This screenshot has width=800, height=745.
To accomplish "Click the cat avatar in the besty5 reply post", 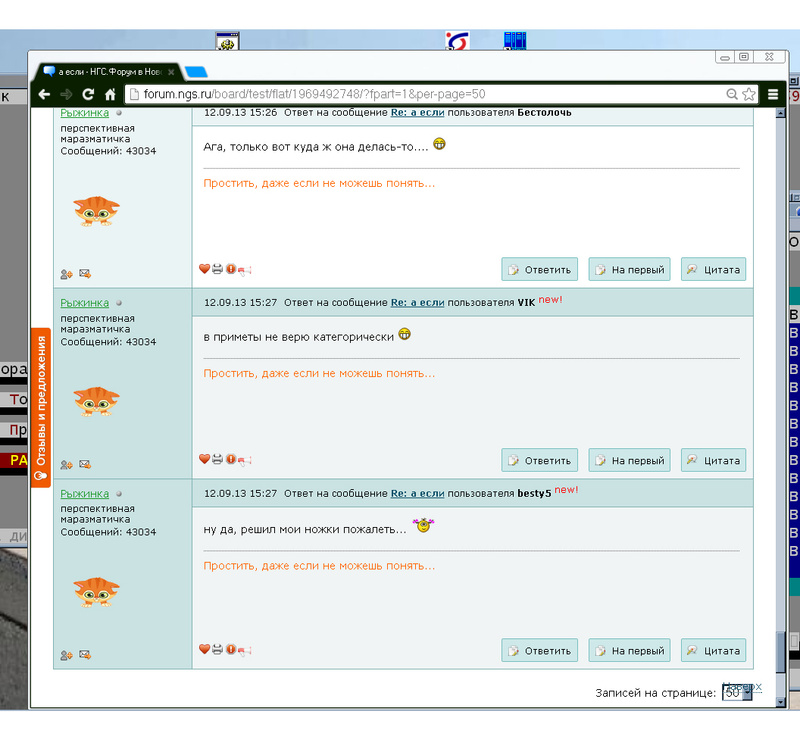I will [x=96, y=592].
